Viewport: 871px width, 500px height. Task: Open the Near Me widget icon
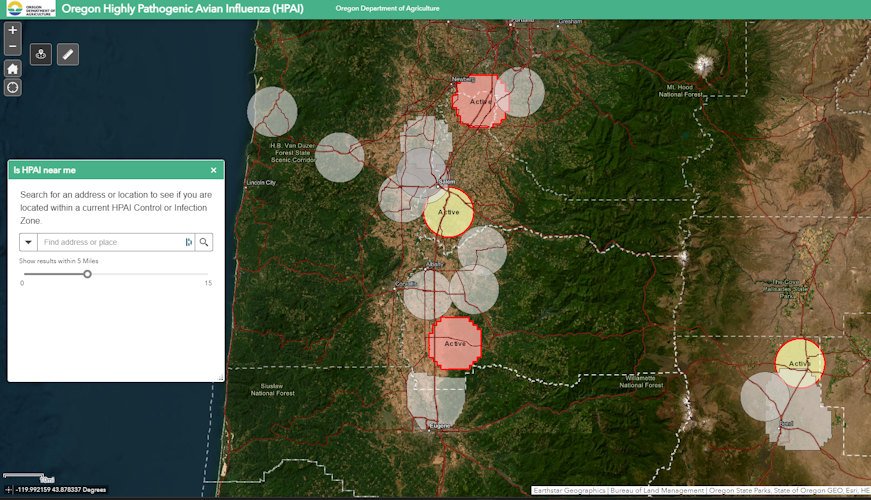(42, 54)
